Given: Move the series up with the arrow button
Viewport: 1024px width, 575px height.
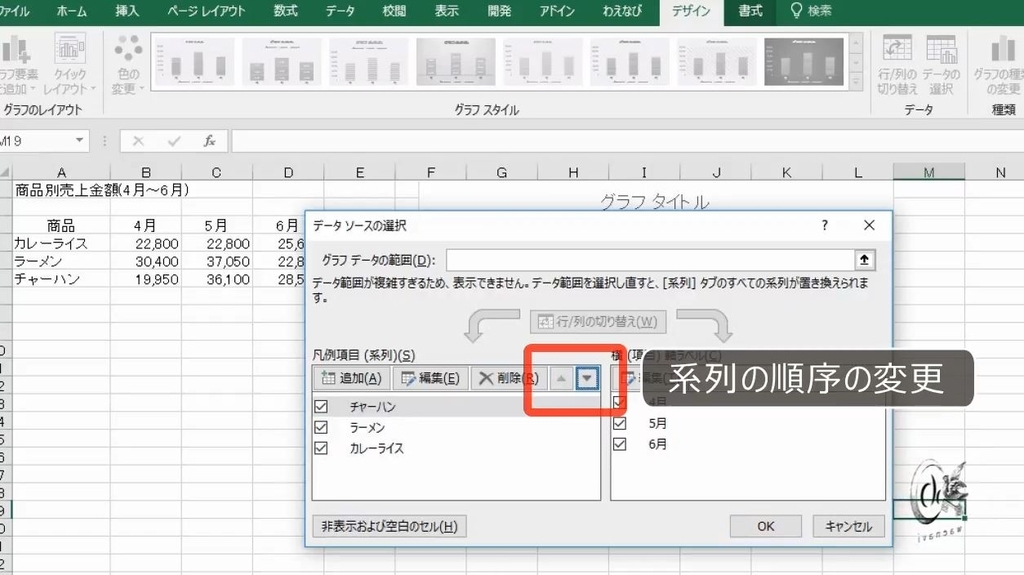Looking at the screenshot, I should [x=561, y=378].
